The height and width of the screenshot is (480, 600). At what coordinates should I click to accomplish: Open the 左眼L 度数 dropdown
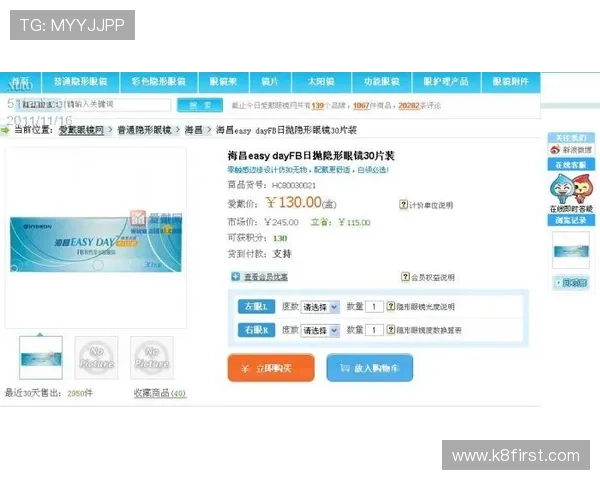(320, 307)
